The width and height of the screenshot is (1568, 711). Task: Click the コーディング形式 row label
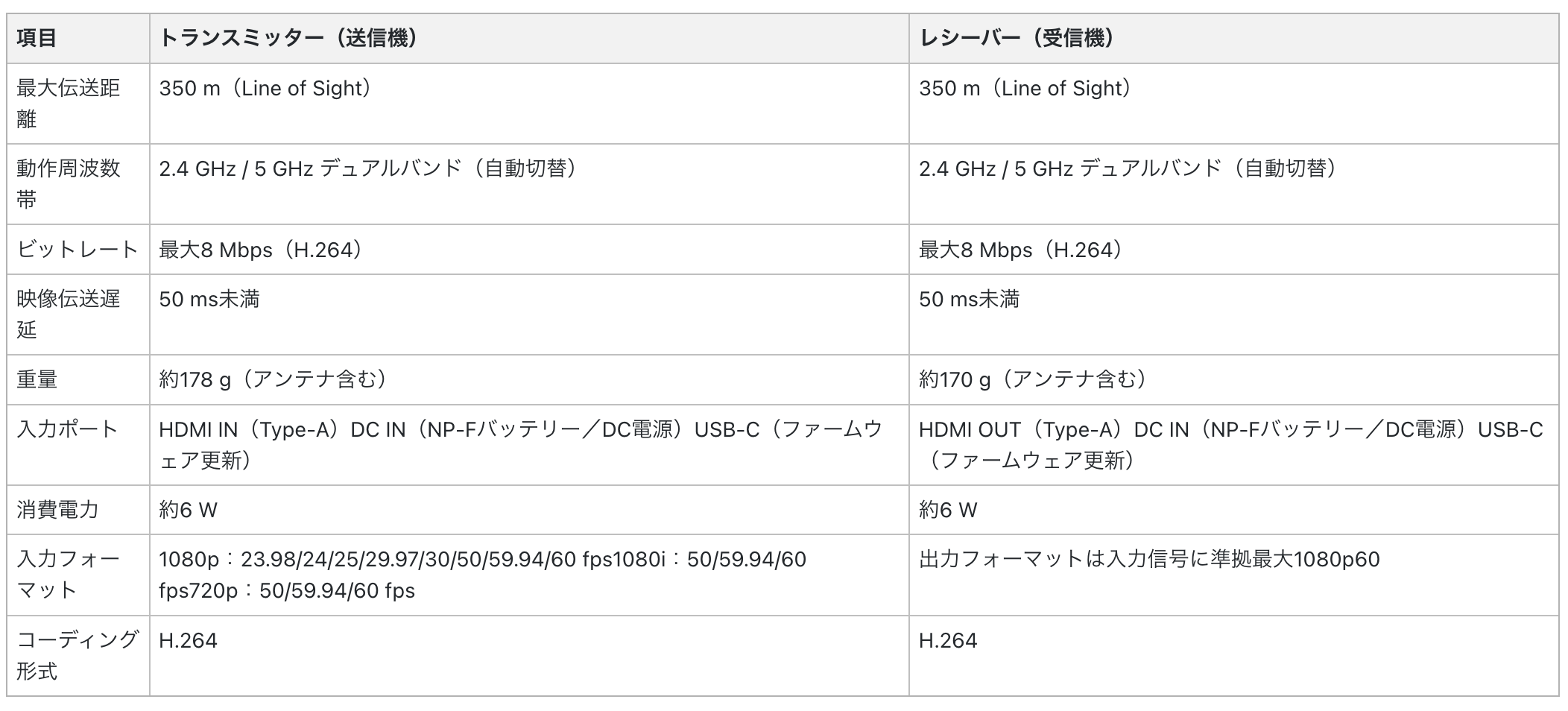click(78, 656)
